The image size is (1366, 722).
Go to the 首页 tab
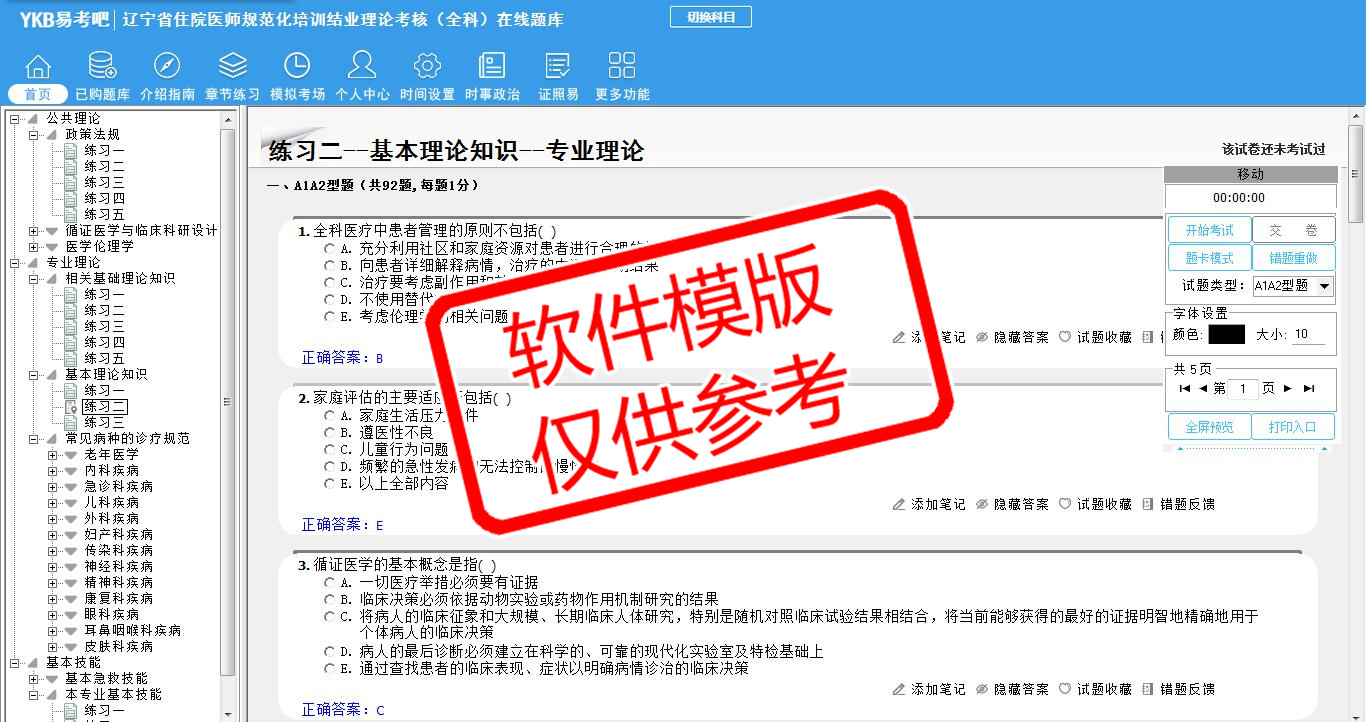(38, 94)
